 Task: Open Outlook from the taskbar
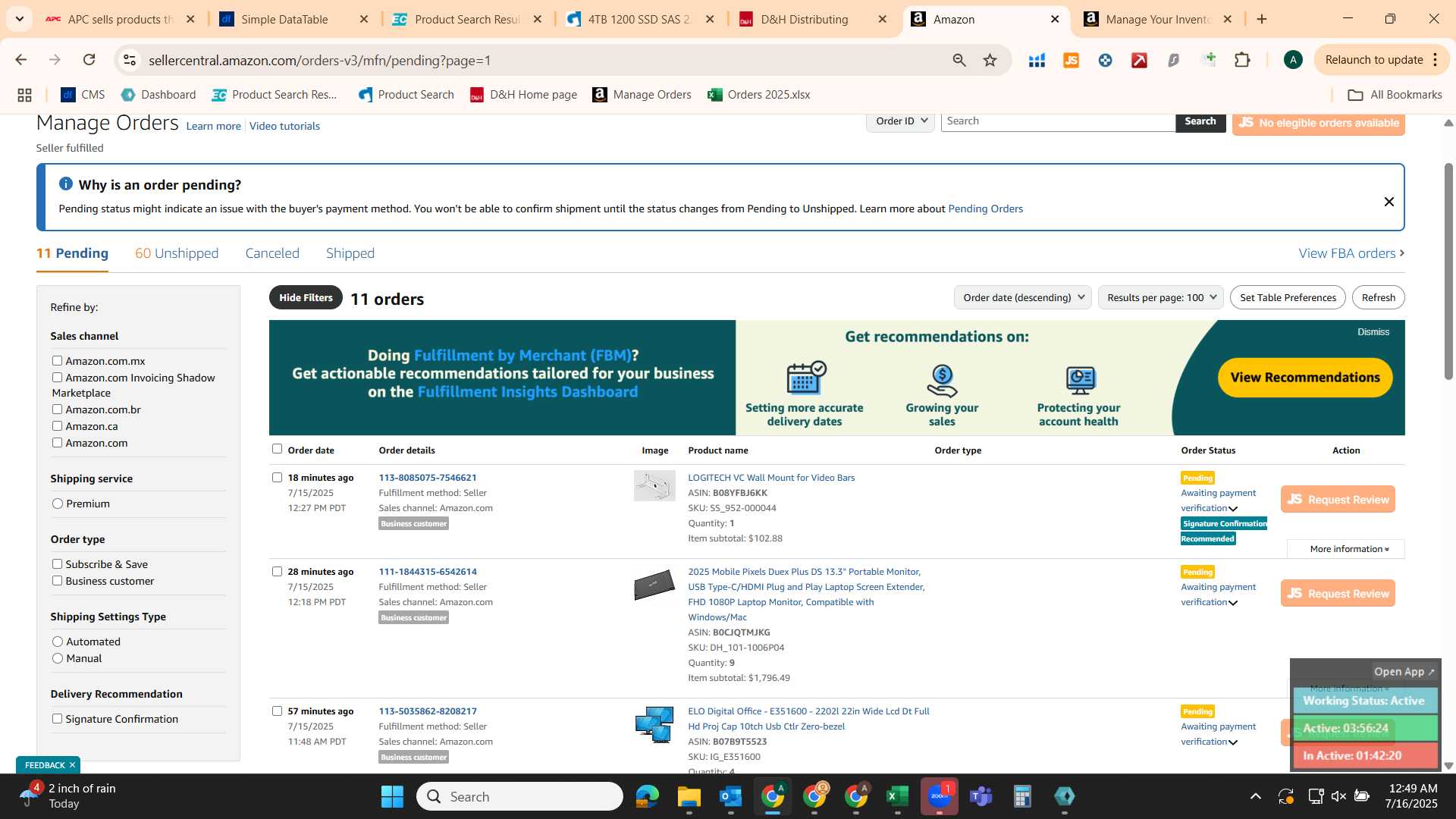tap(730, 796)
